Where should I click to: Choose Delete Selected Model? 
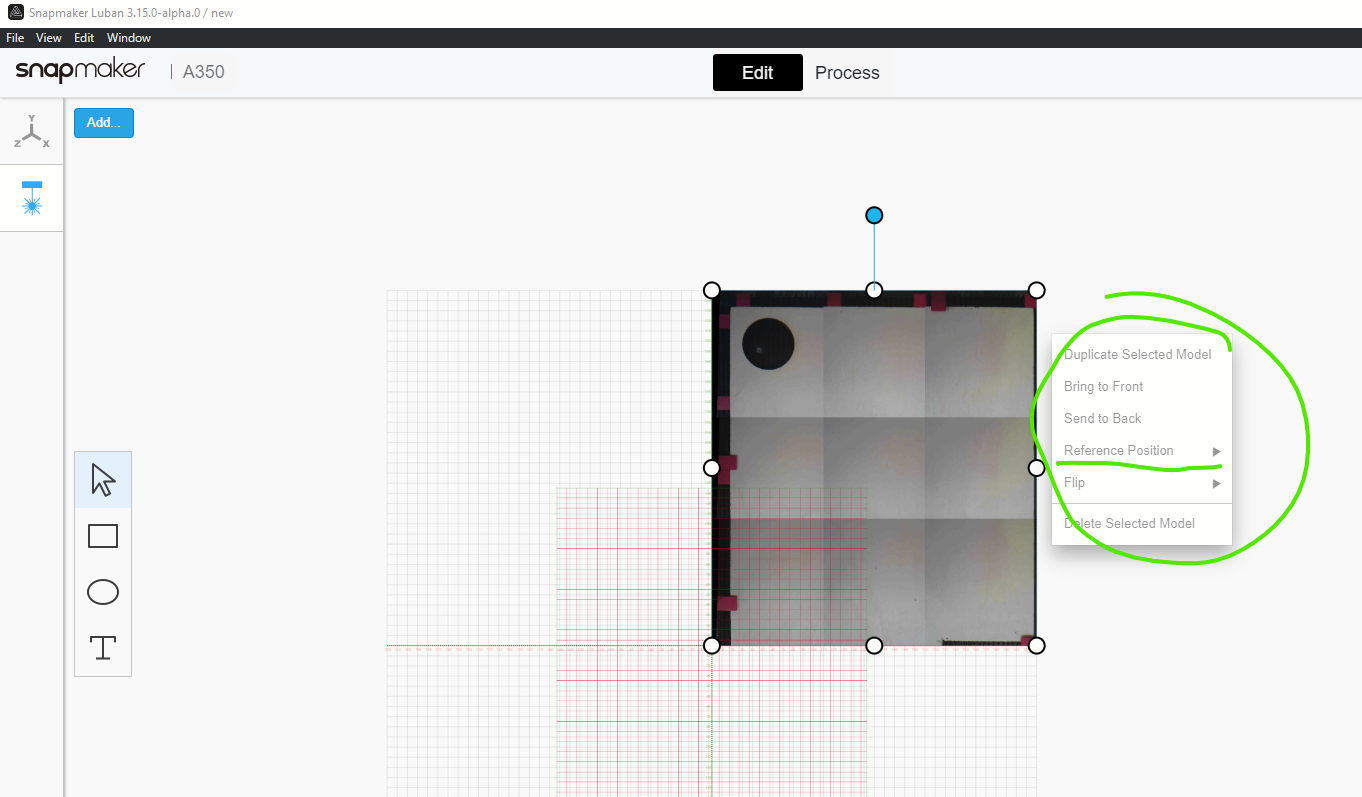tap(1129, 523)
